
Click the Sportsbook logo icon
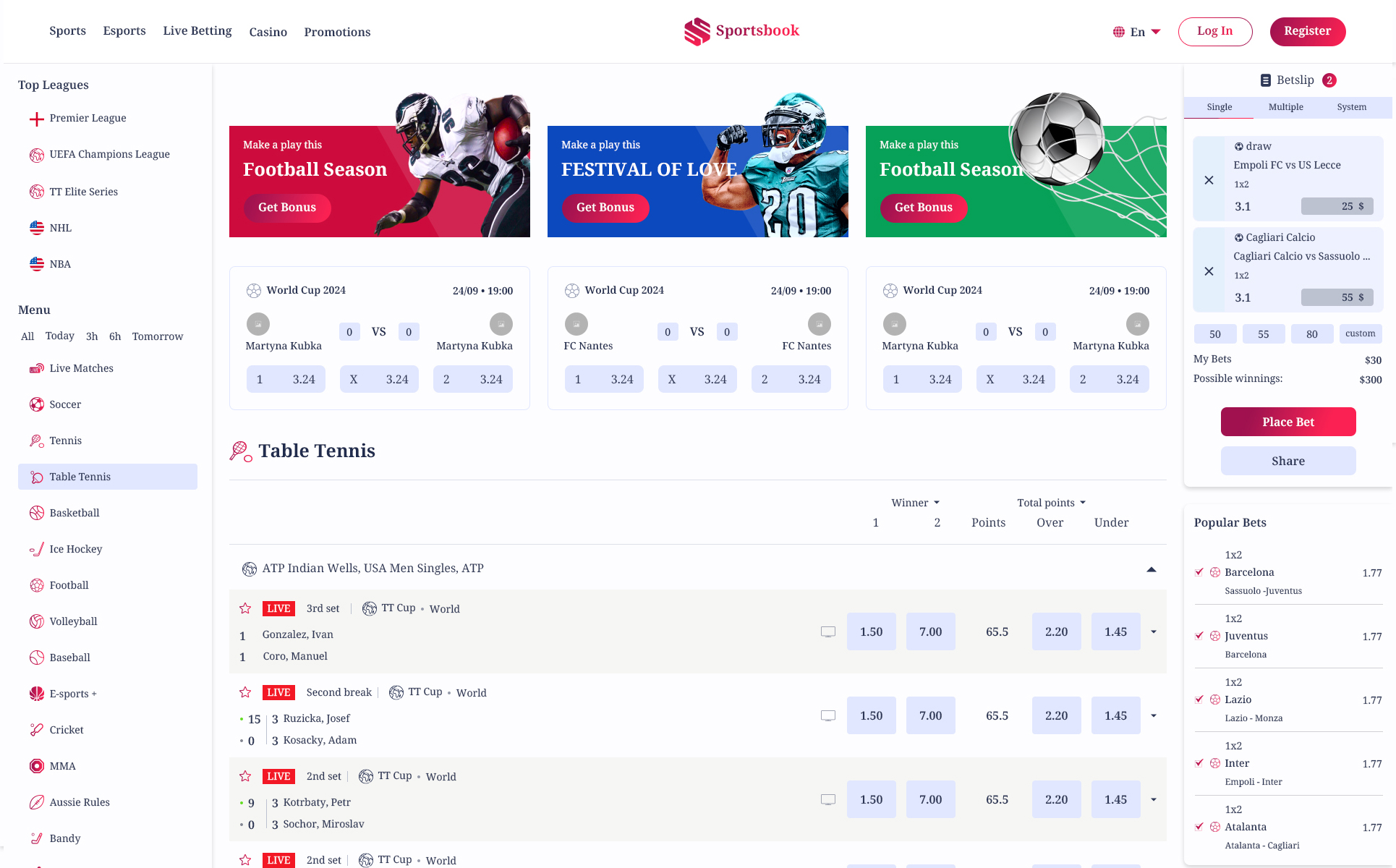pyautogui.click(x=697, y=31)
